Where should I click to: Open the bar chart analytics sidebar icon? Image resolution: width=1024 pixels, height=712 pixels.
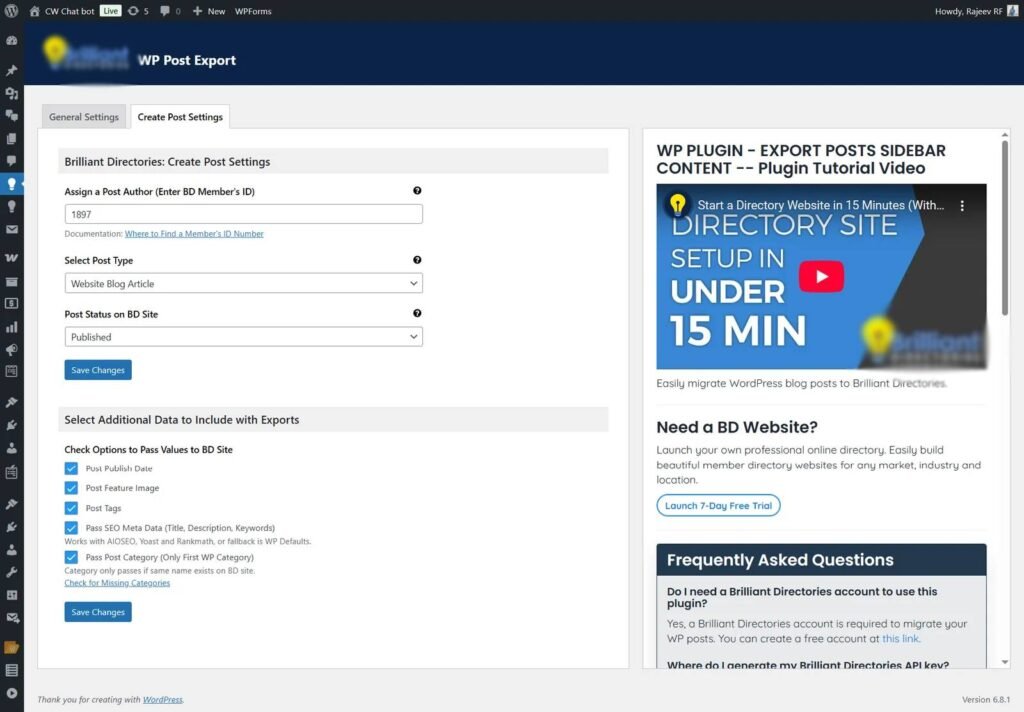coord(11,327)
